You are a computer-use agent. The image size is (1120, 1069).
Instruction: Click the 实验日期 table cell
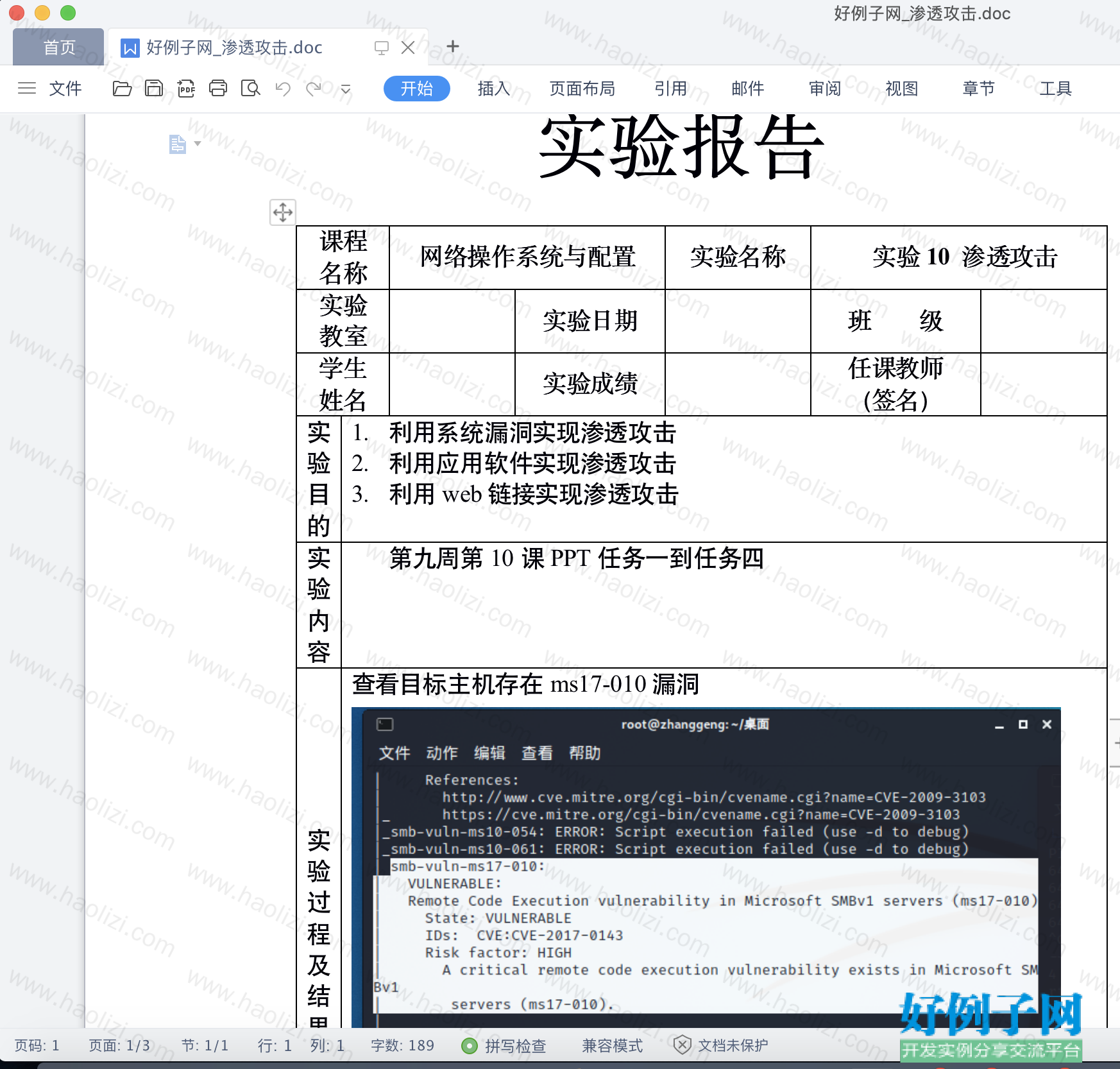click(x=590, y=321)
